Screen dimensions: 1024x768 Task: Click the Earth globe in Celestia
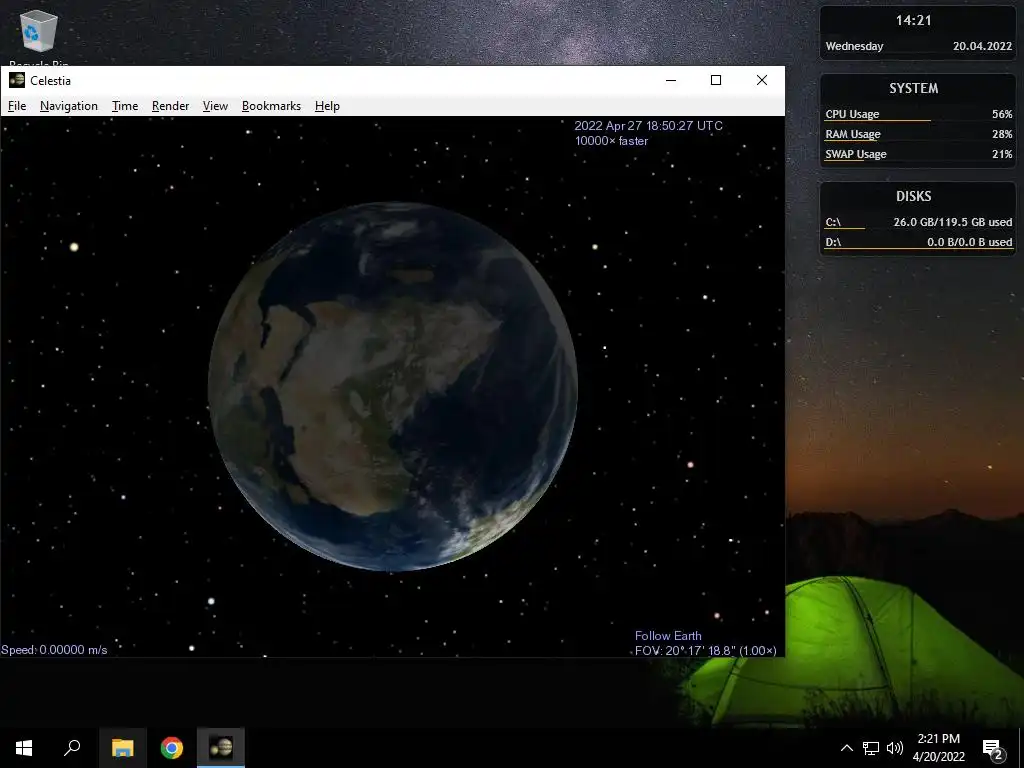tap(392, 386)
